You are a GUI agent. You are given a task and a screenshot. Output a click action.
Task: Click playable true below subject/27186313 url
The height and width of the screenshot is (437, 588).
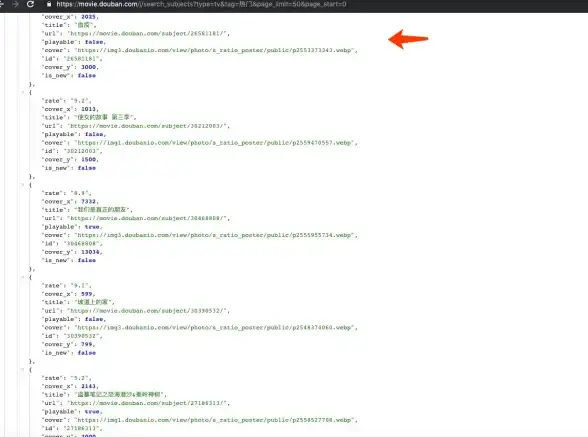[72, 412]
